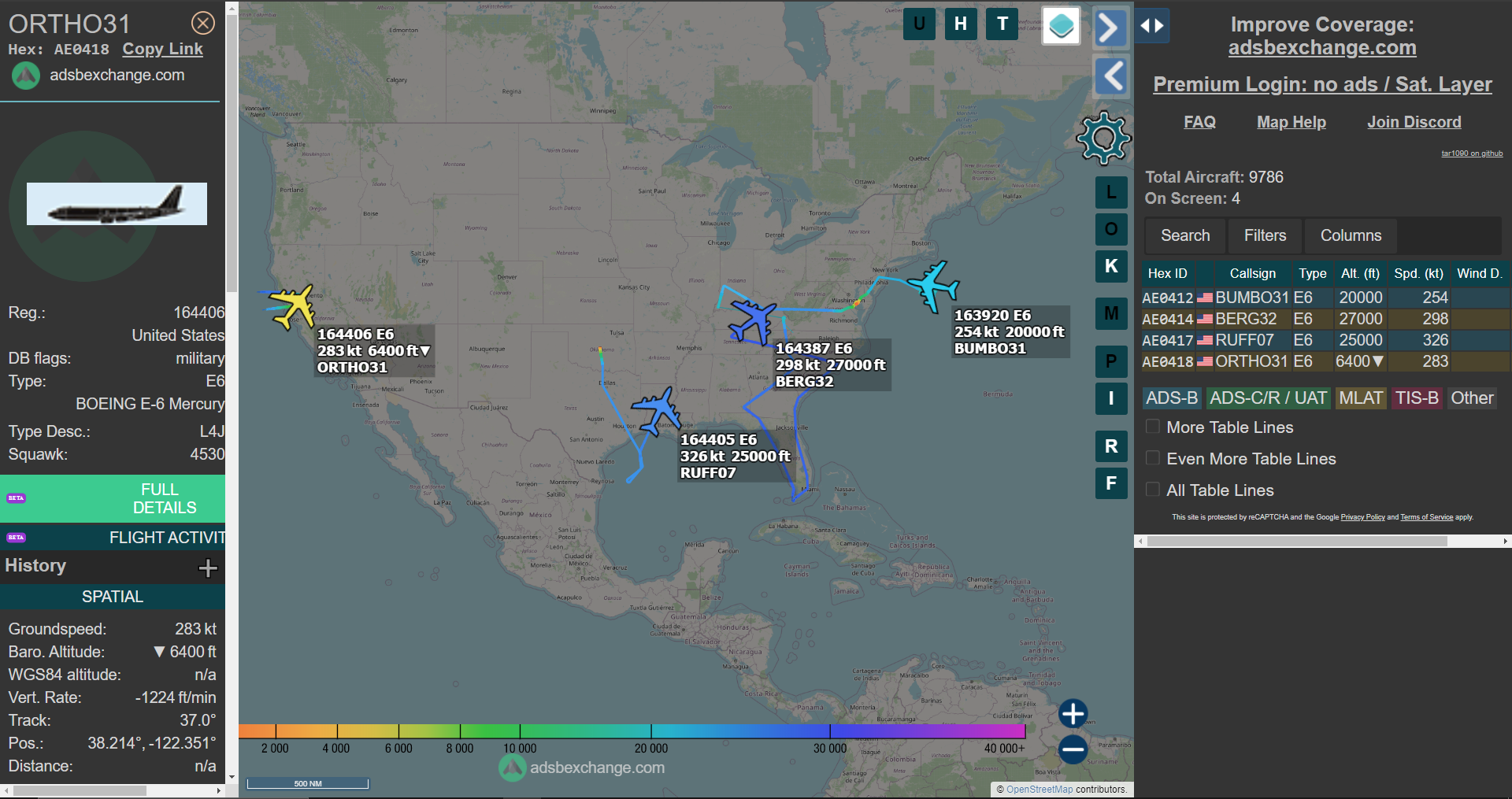The height and width of the screenshot is (799, 1512).
Task: Open the map layers selector
Action: pyautogui.click(x=1061, y=26)
